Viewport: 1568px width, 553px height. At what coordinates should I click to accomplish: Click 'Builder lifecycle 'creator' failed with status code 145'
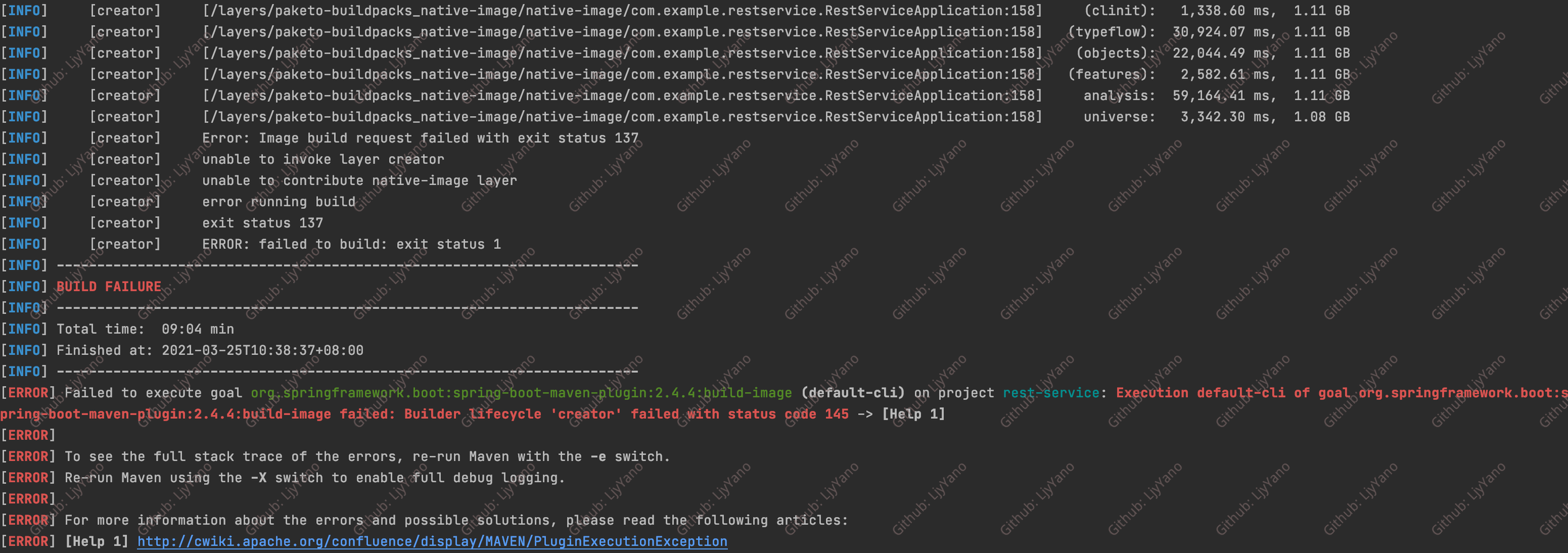pyautogui.click(x=626, y=414)
